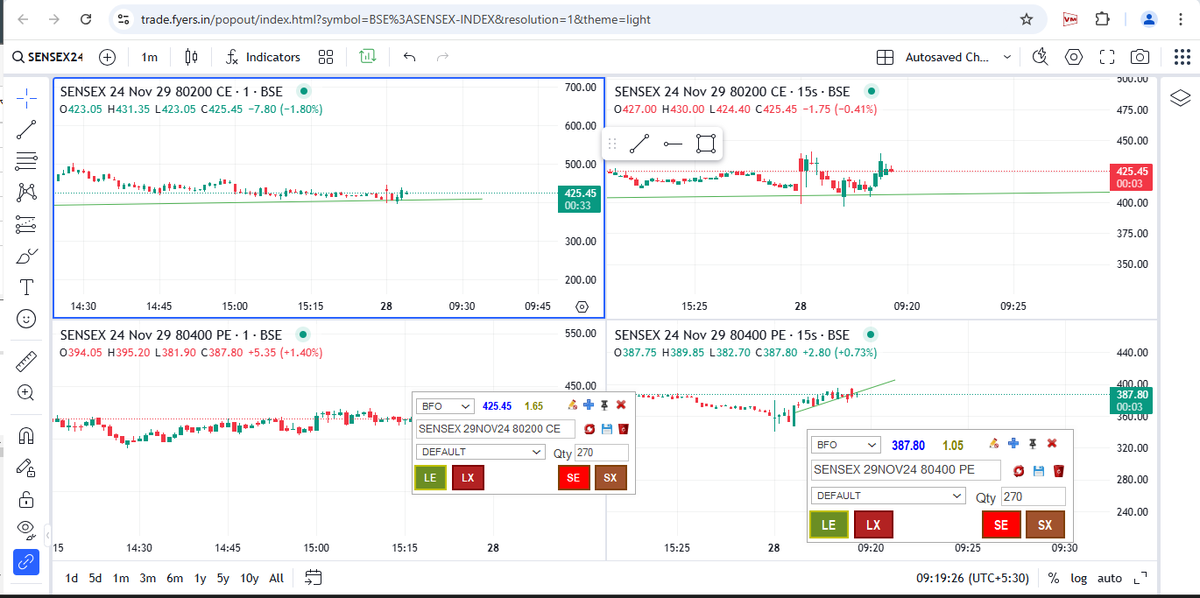Select the 3m date range
The image size is (1200, 598).
click(x=147, y=578)
